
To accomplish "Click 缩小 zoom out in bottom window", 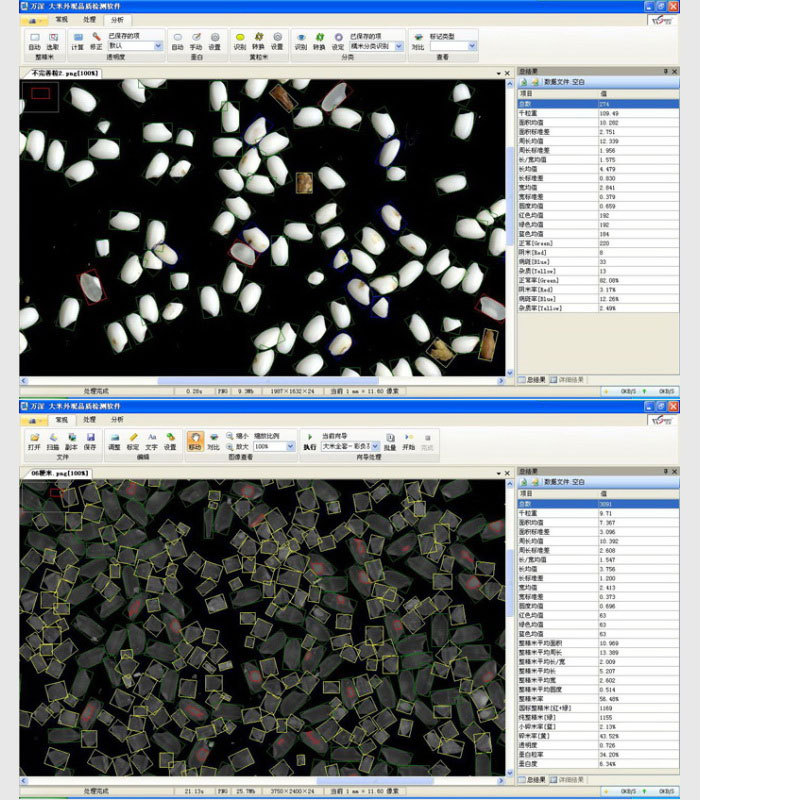I will (x=237, y=436).
